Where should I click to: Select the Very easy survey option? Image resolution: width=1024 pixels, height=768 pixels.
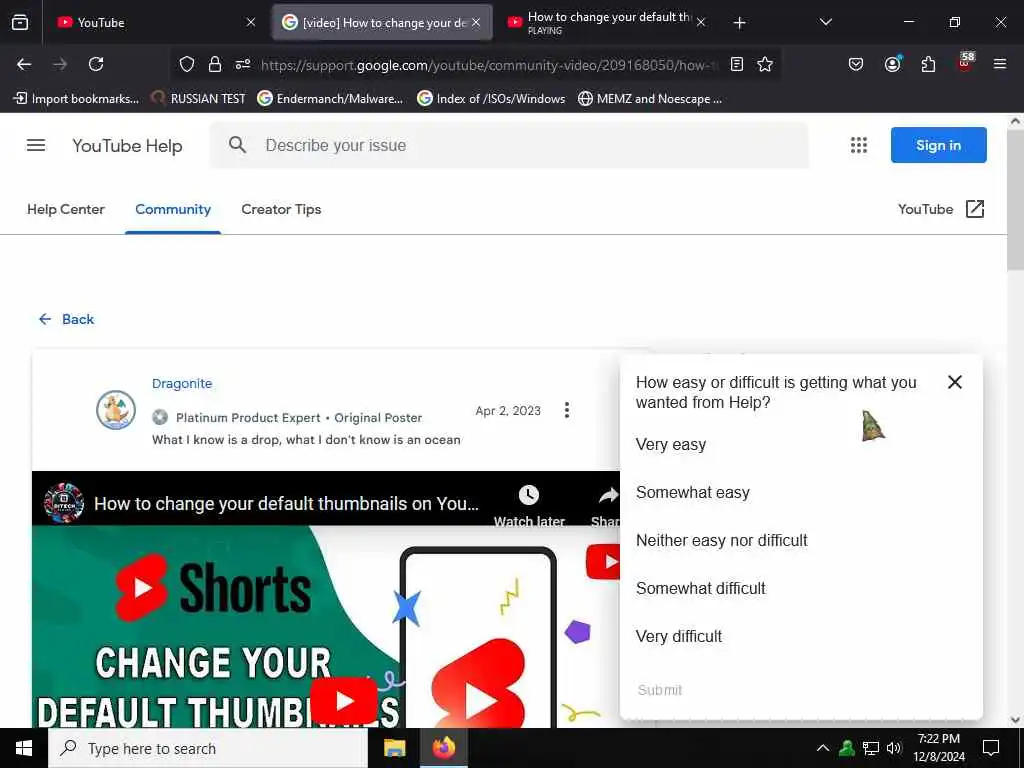(x=671, y=444)
